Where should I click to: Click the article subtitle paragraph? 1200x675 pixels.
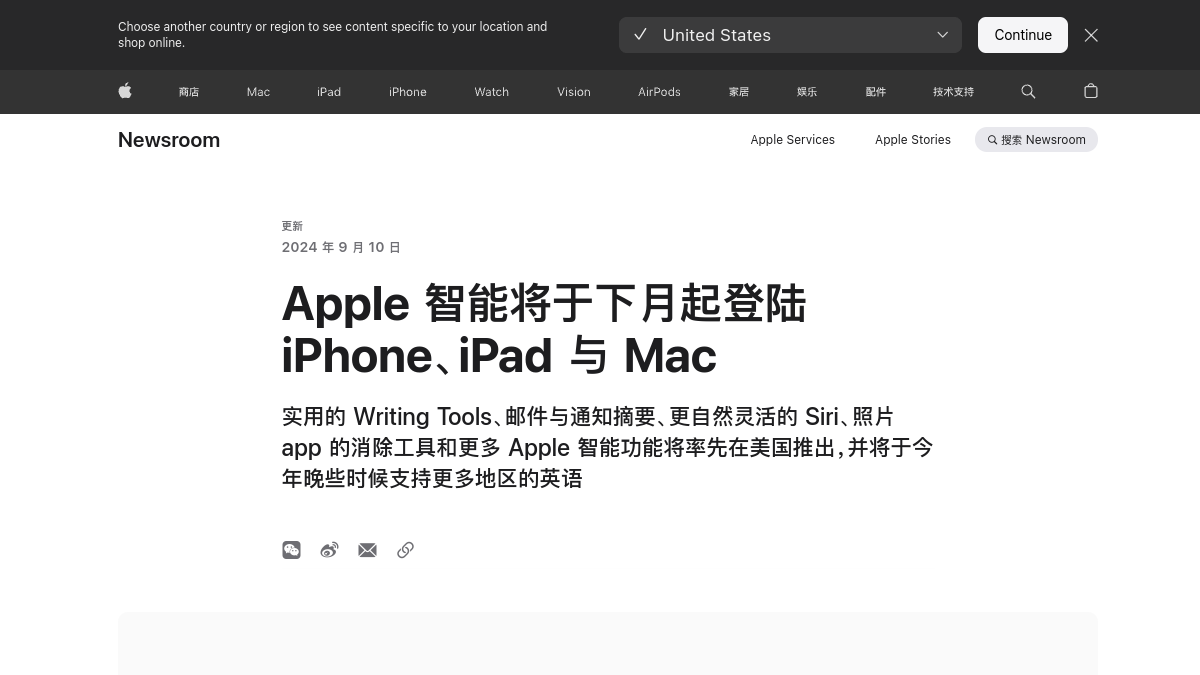click(x=607, y=447)
